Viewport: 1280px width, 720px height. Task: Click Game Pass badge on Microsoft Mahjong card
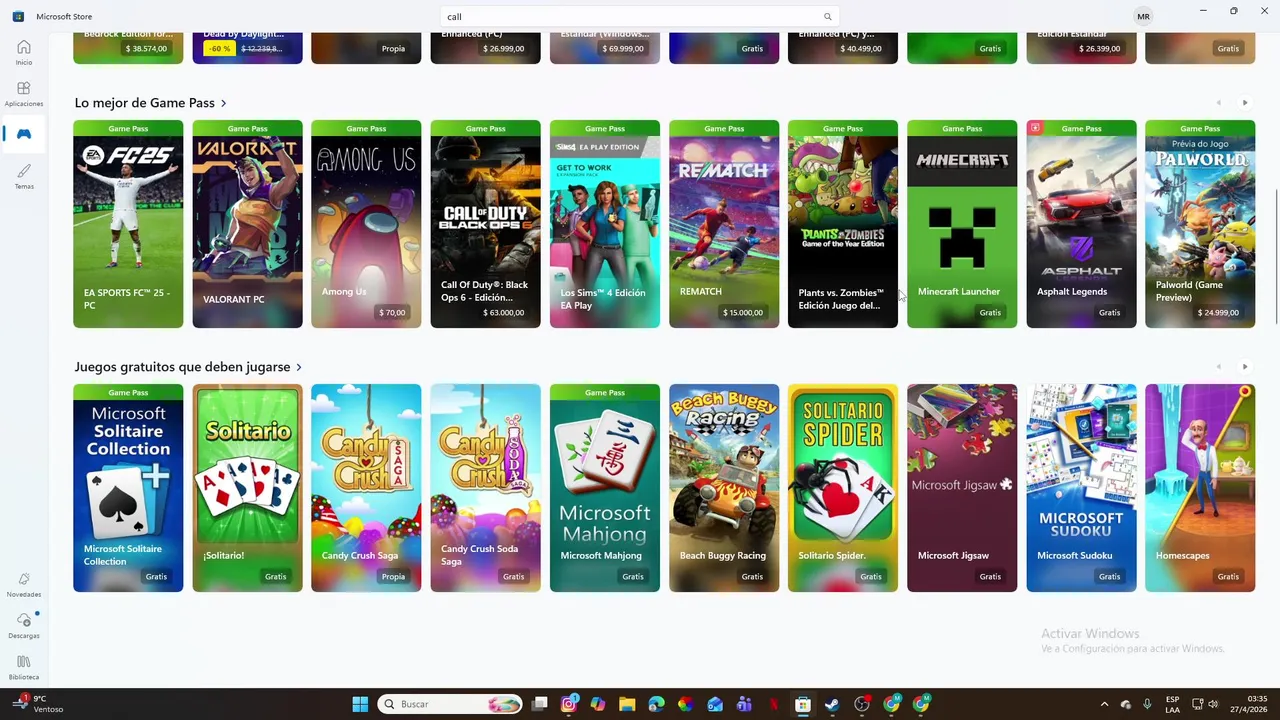pyautogui.click(x=605, y=392)
